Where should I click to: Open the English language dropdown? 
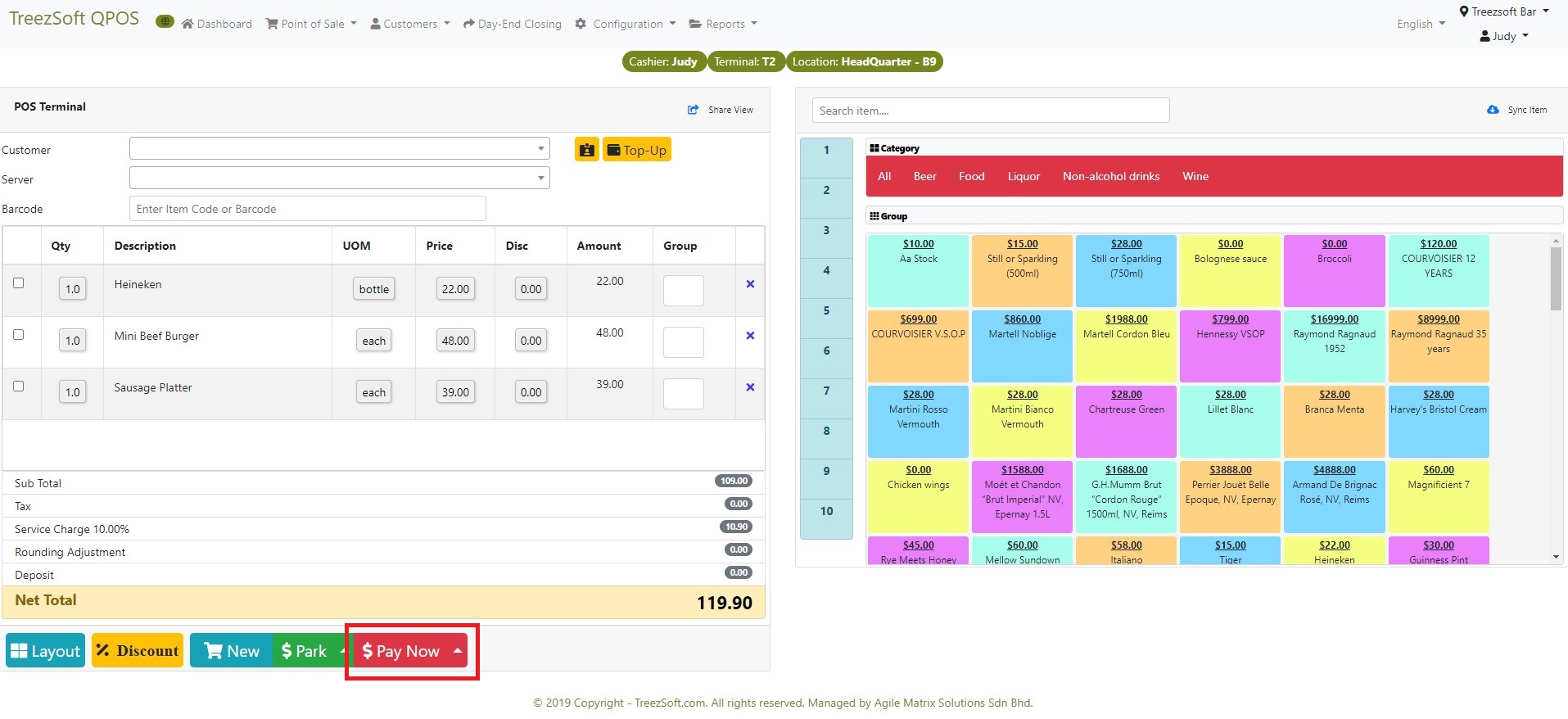click(x=1421, y=24)
